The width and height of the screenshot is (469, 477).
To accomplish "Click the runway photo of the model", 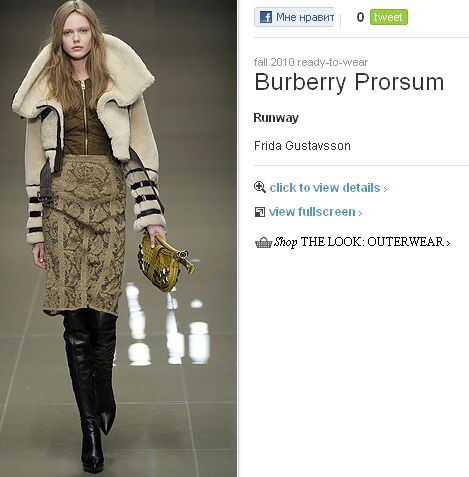I will [x=118, y=238].
